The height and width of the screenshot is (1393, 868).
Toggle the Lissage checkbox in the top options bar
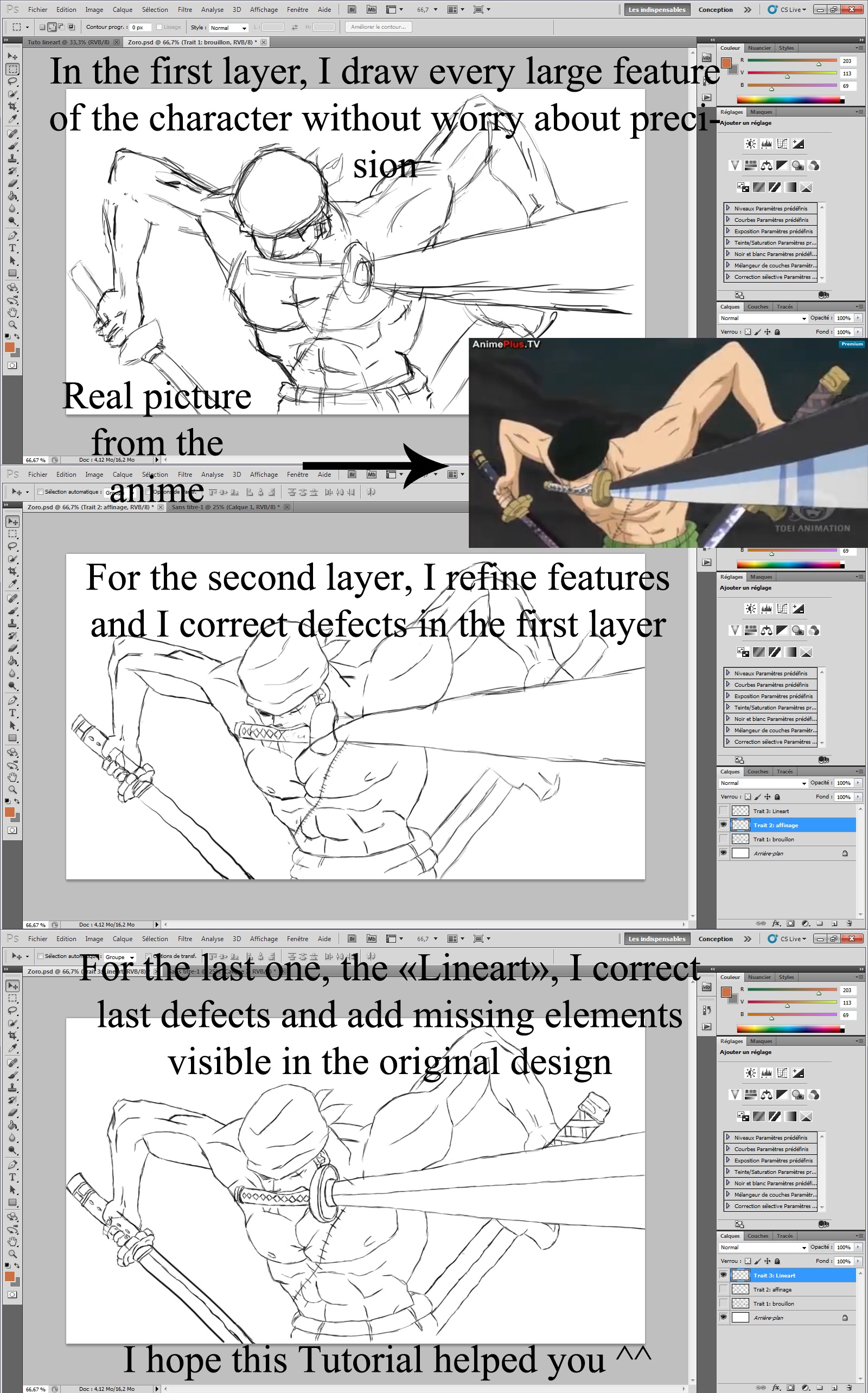tap(159, 27)
